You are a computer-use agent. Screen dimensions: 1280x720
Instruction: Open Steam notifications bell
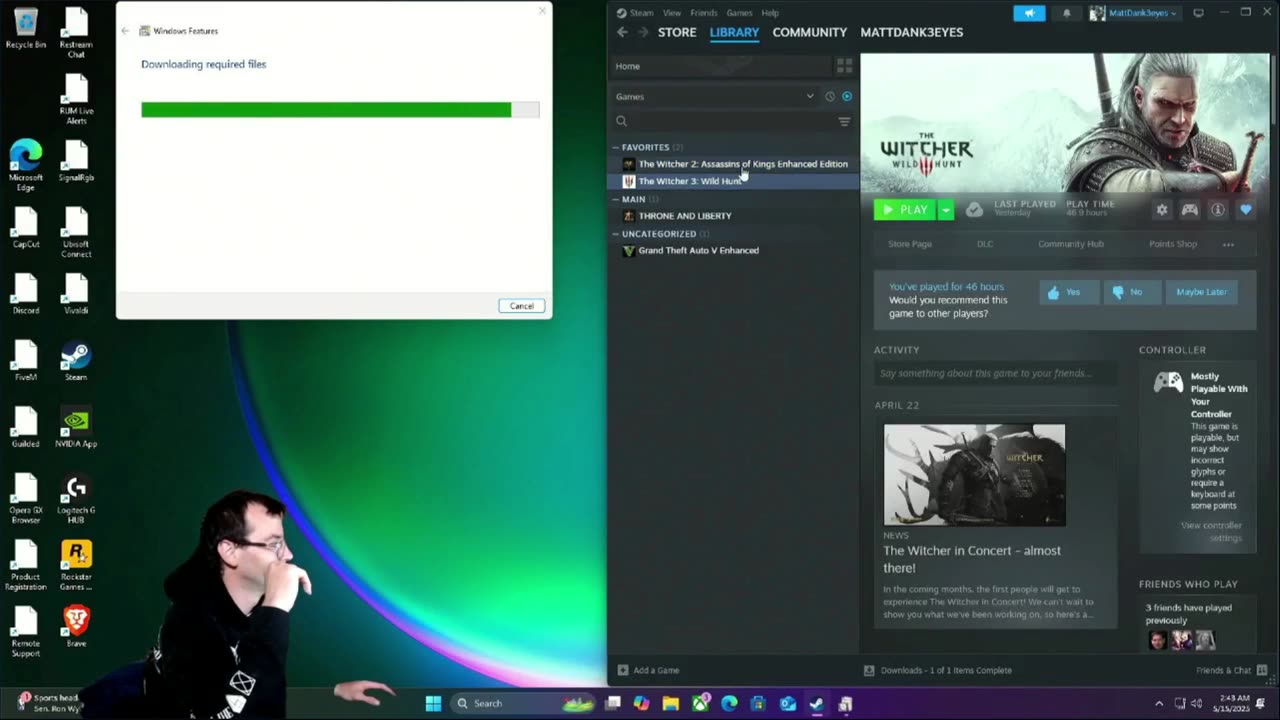[x=1066, y=13]
